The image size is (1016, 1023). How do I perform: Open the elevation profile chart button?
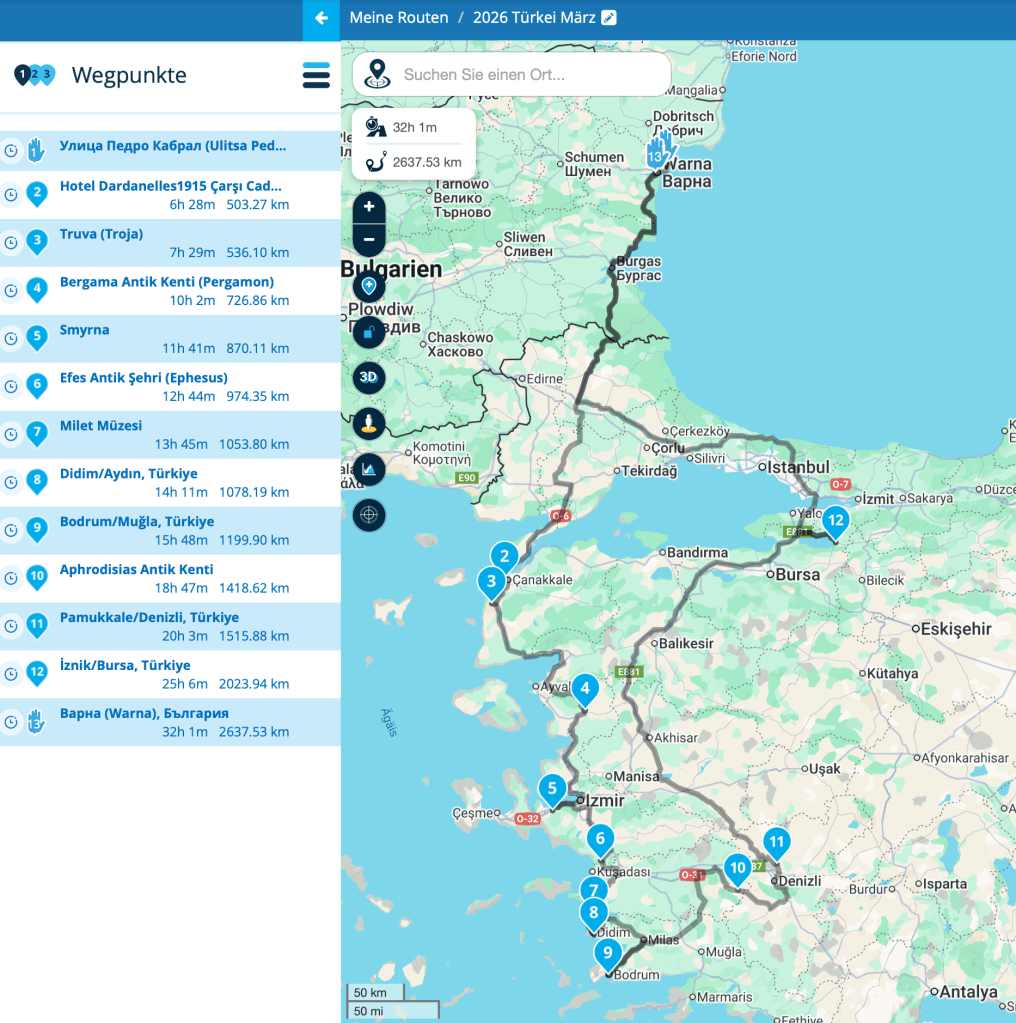tap(369, 469)
